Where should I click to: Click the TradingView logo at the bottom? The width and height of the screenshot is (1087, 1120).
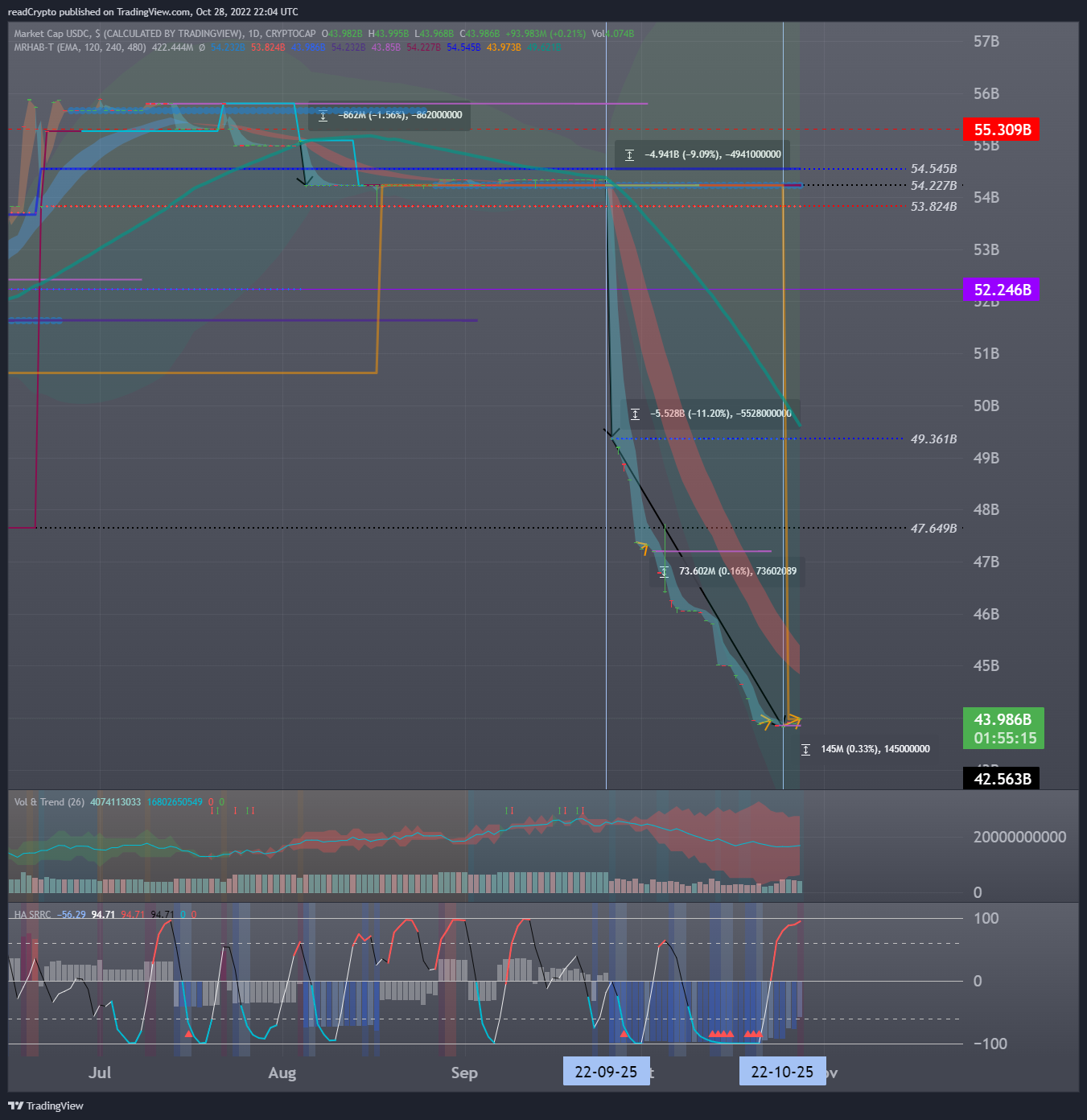46,1106
